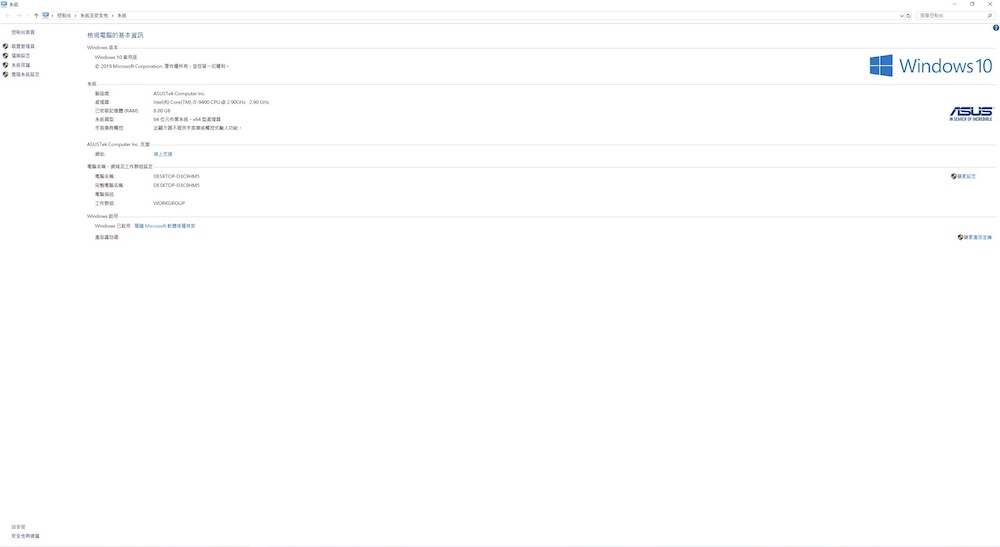This screenshot has height=547, width=1000.
Task: Click Change settings (變更設定) for computer name
Action: coord(964,177)
